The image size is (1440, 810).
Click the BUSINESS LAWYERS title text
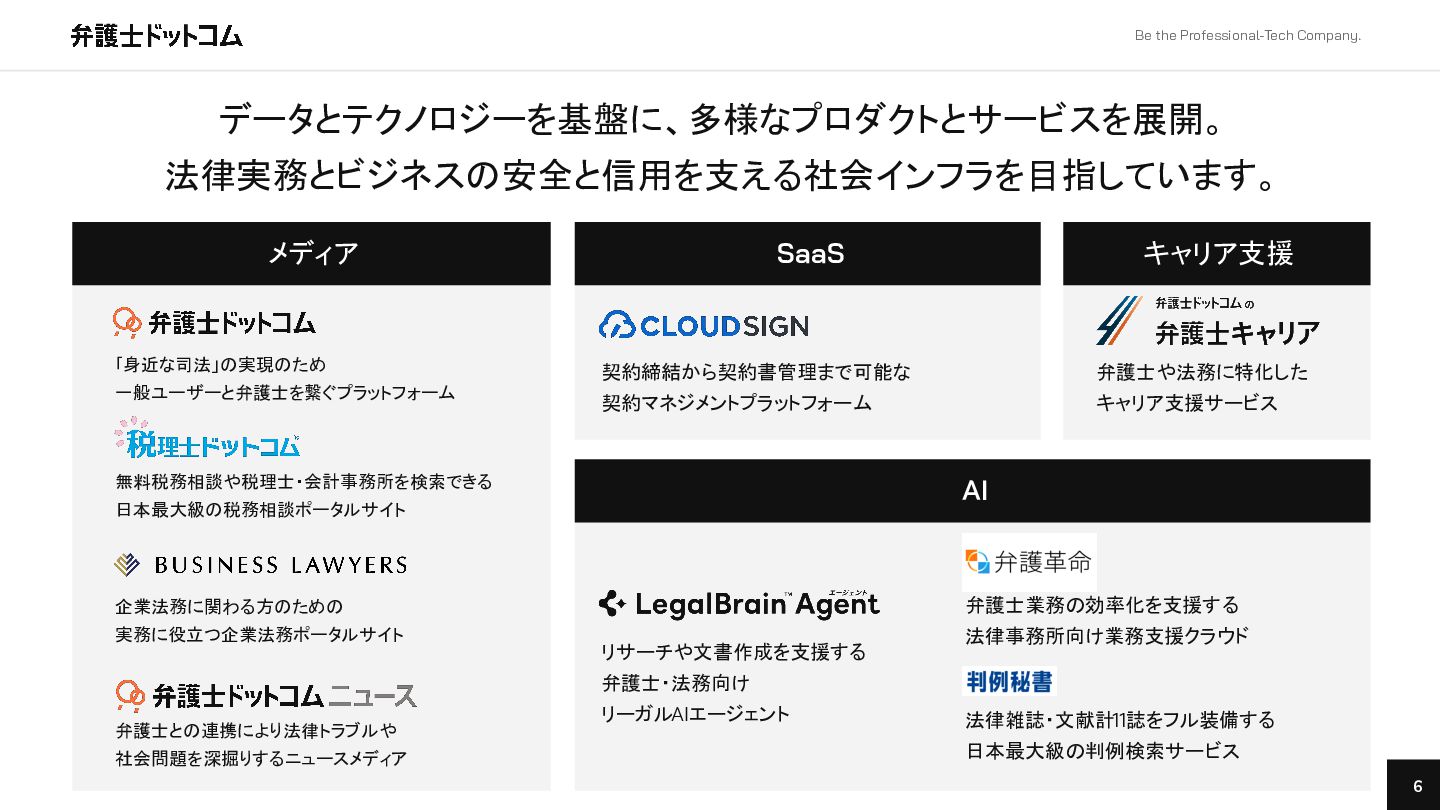click(280, 565)
